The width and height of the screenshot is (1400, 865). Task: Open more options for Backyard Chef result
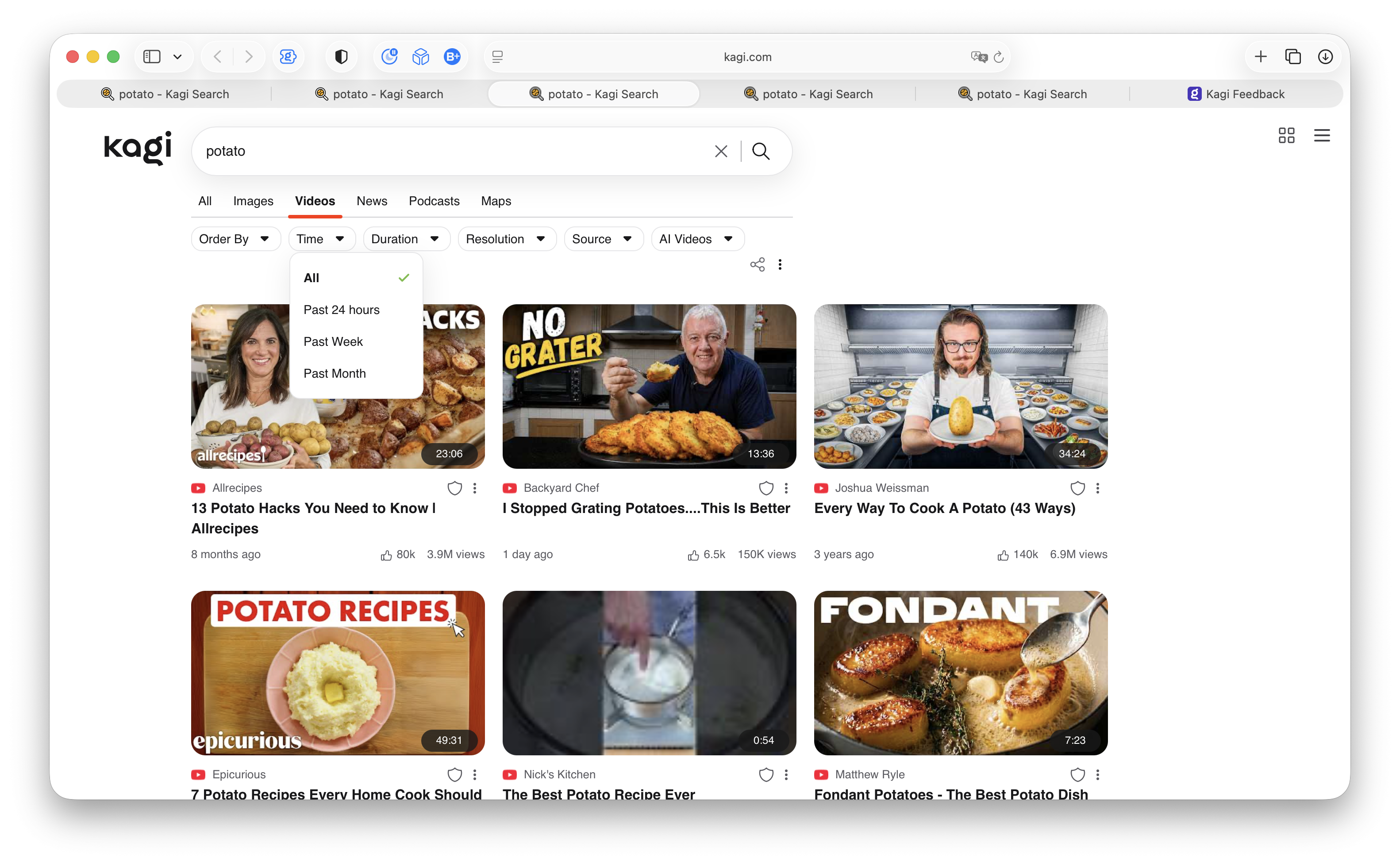tap(786, 488)
